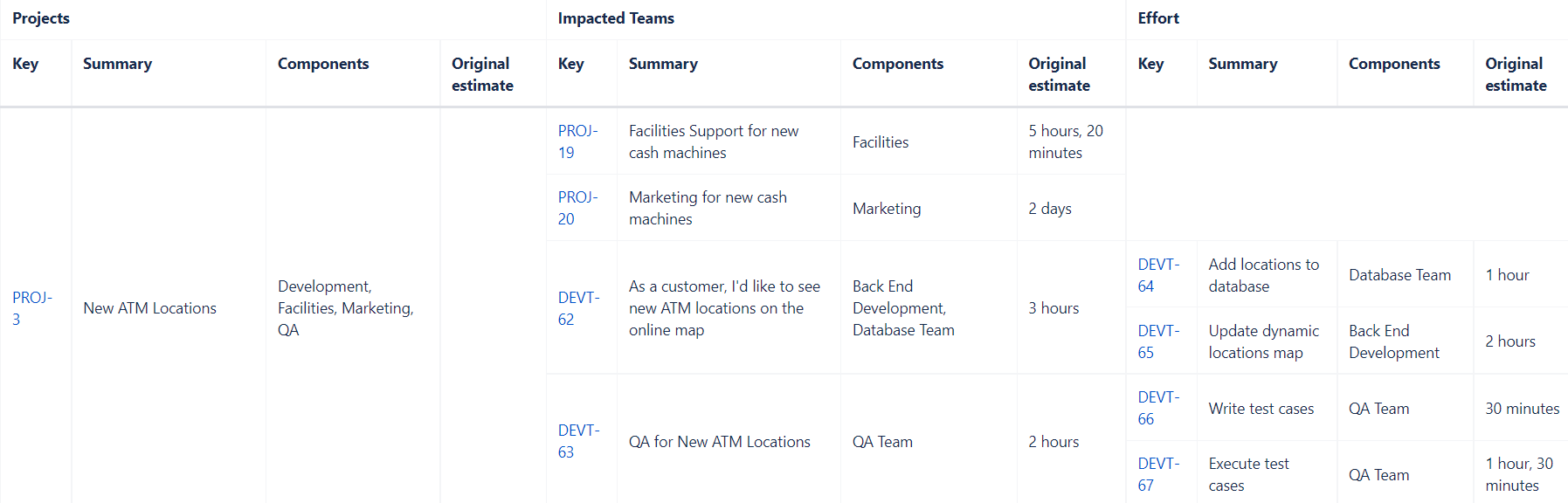The height and width of the screenshot is (503, 1568).
Task: Open the PROJ-19 issue link
Action: click(x=577, y=141)
